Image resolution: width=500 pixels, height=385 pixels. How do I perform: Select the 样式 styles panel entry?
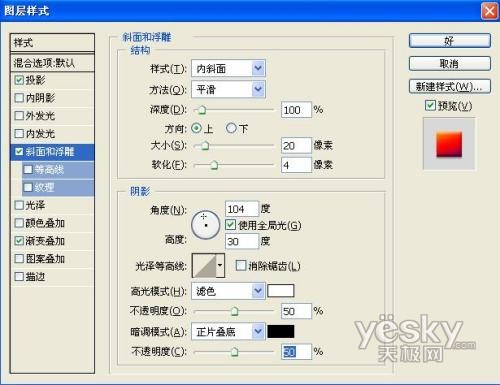52,43
